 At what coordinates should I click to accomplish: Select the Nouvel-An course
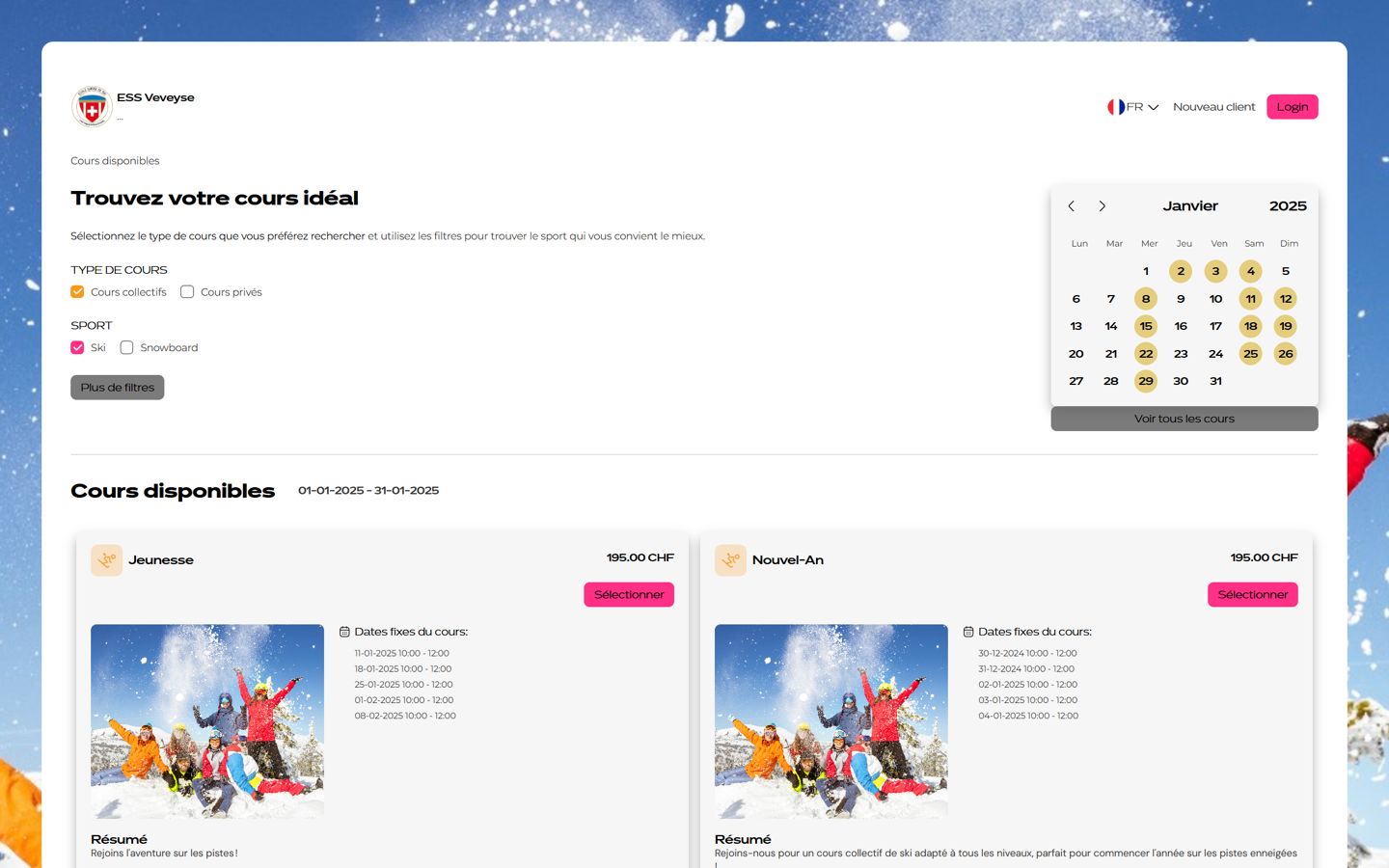click(x=1253, y=595)
